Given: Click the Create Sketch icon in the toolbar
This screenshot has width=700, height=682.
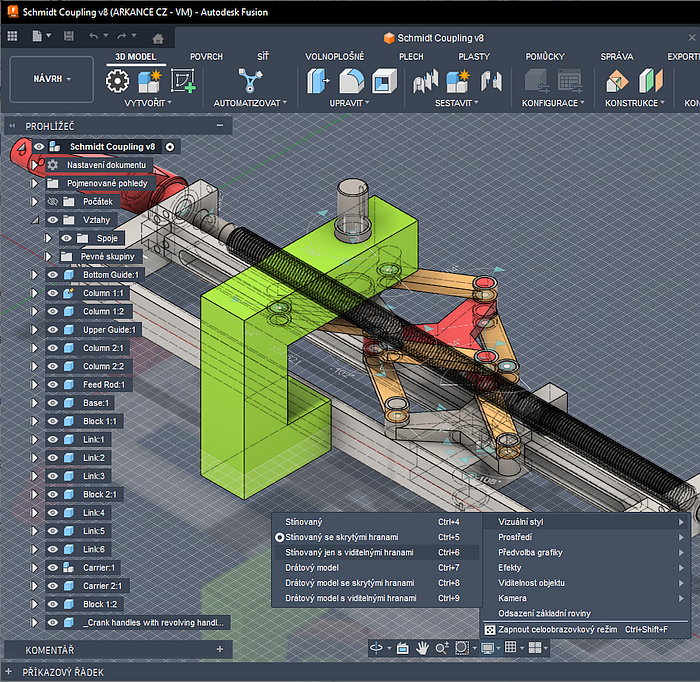Looking at the screenshot, I should [x=183, y=81].
